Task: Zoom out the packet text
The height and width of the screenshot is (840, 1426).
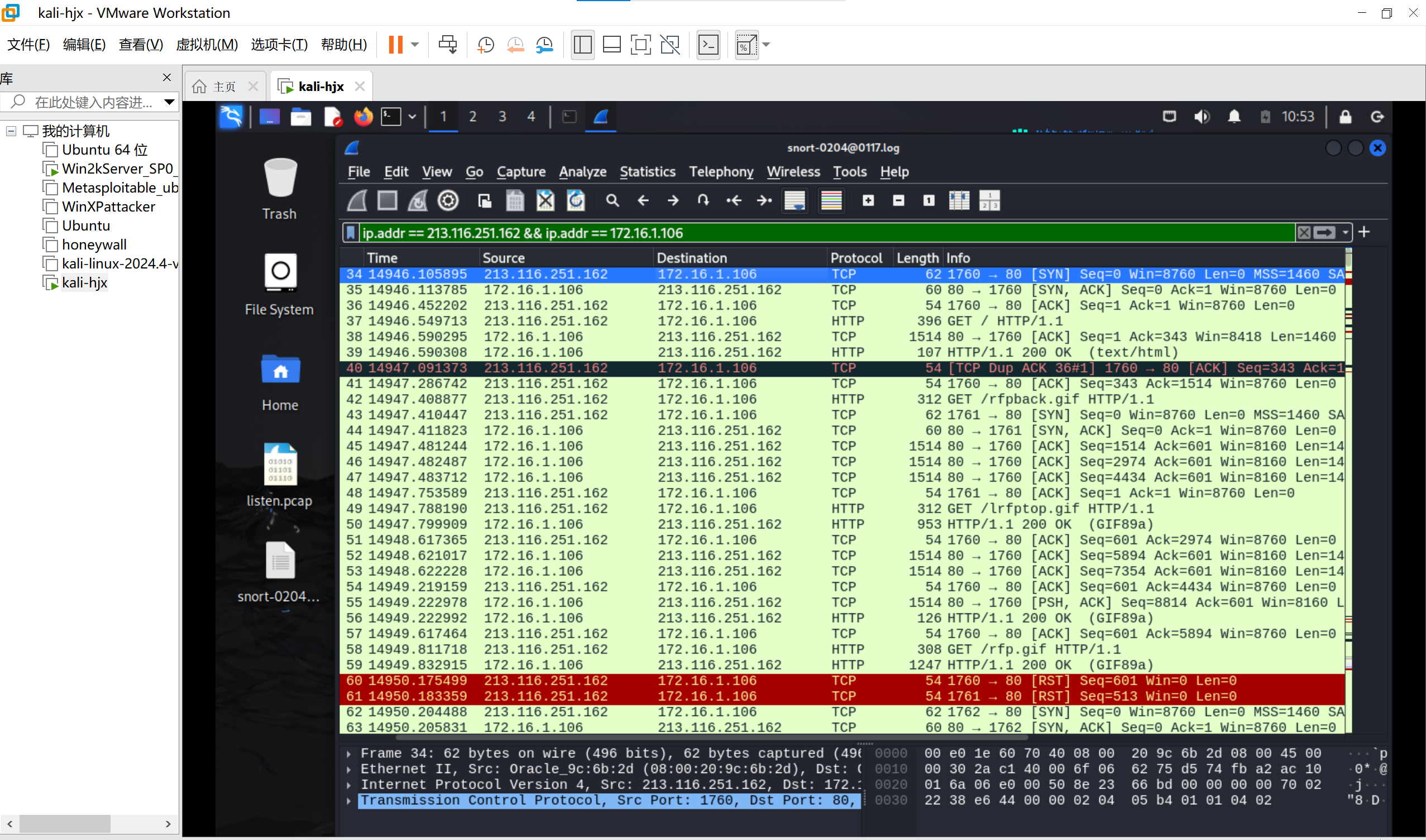Action: pos(898,200)
